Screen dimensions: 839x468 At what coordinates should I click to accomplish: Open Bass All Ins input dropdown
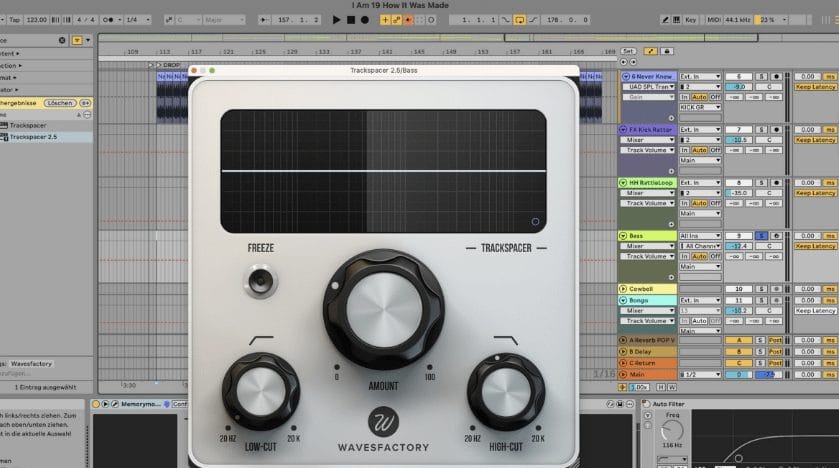click(x=700, y=235)
